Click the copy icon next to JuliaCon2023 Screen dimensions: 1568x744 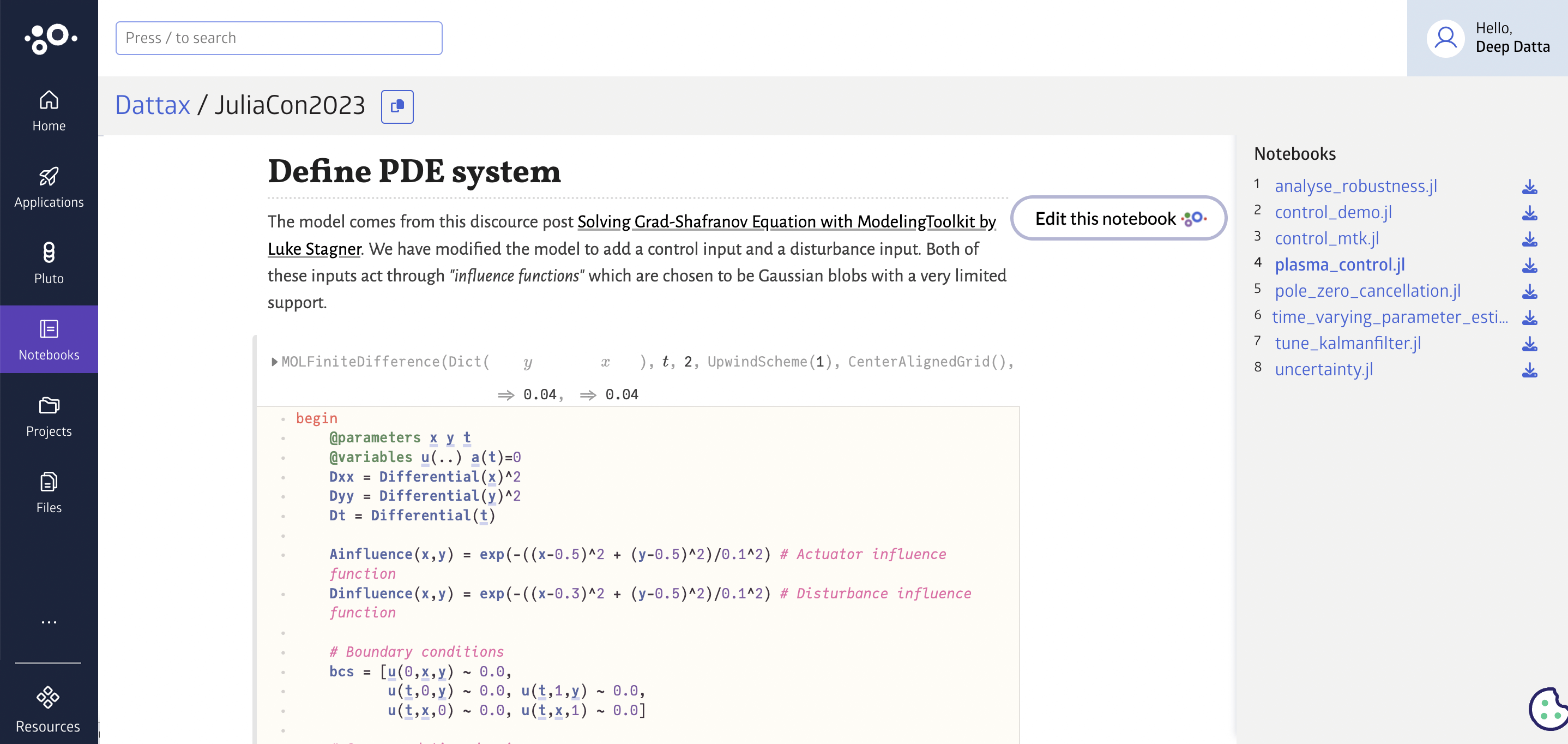pyautogui.click(x=397, y=106)
